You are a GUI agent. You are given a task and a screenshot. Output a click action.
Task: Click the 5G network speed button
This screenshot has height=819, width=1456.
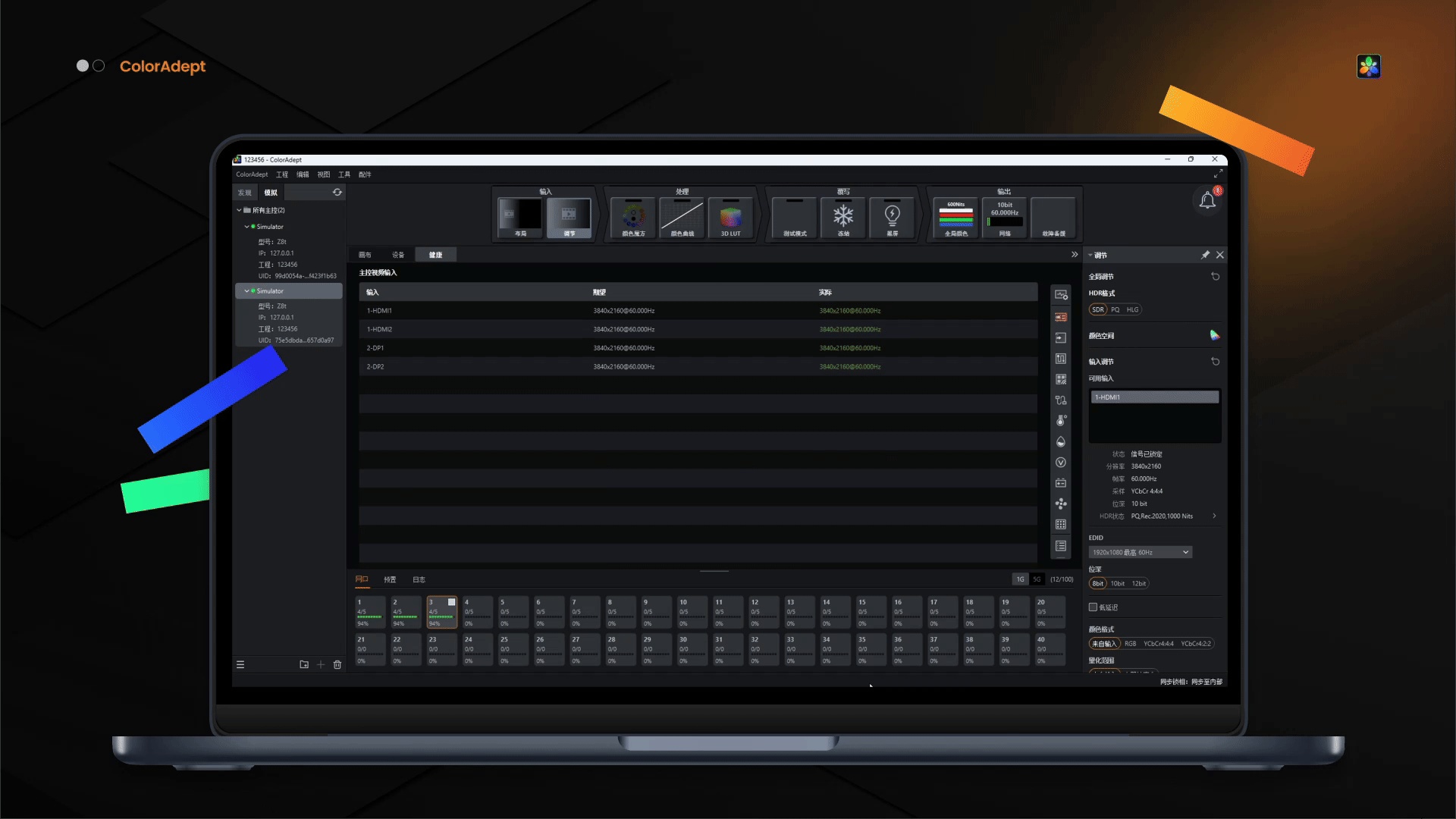tap(1037, 579)
